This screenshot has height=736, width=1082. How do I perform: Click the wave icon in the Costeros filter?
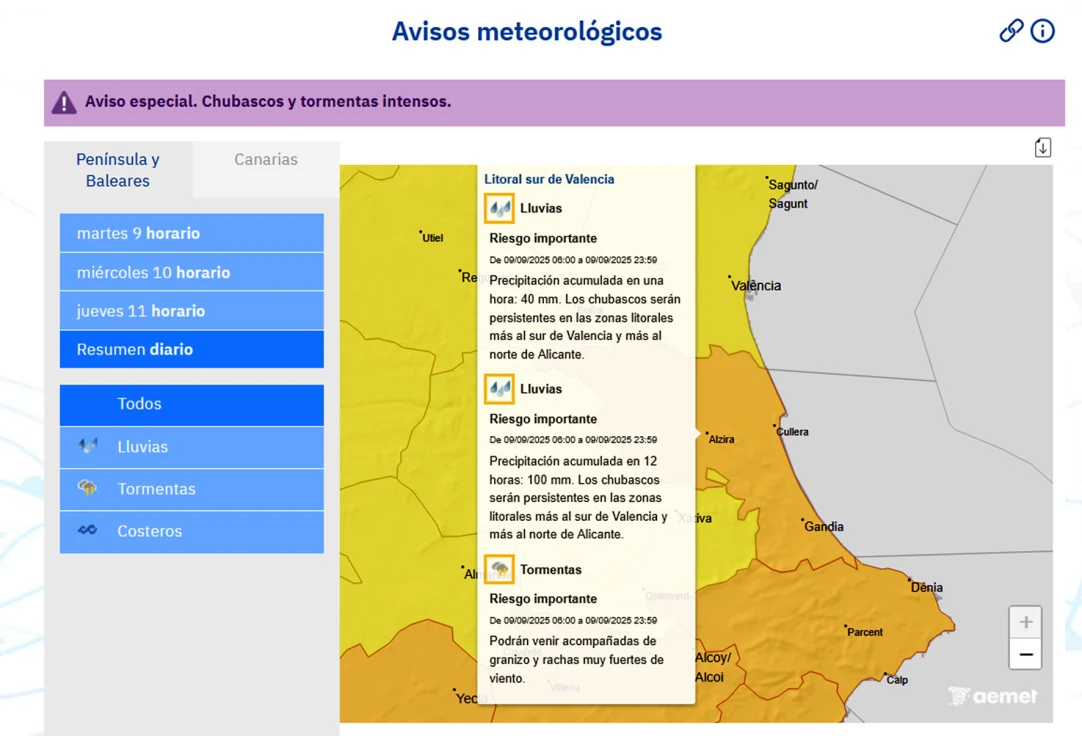88,530
